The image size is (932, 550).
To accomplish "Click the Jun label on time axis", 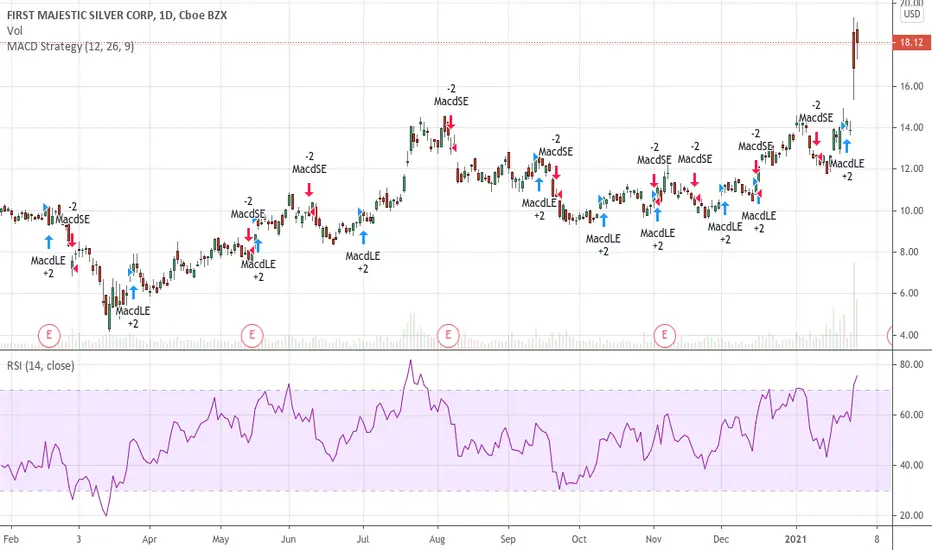I will [x=288, y=539].
